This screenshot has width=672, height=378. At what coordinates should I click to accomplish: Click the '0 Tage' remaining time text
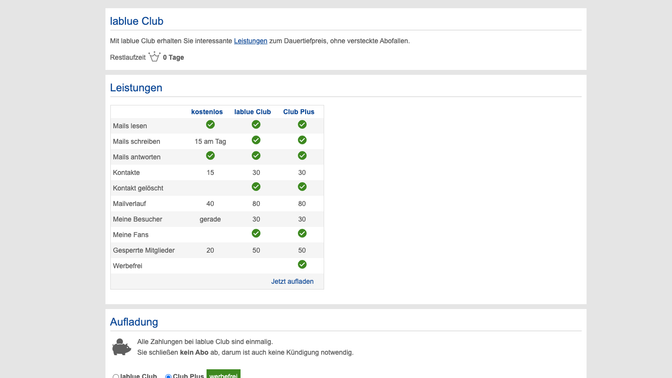pos(173,57)
